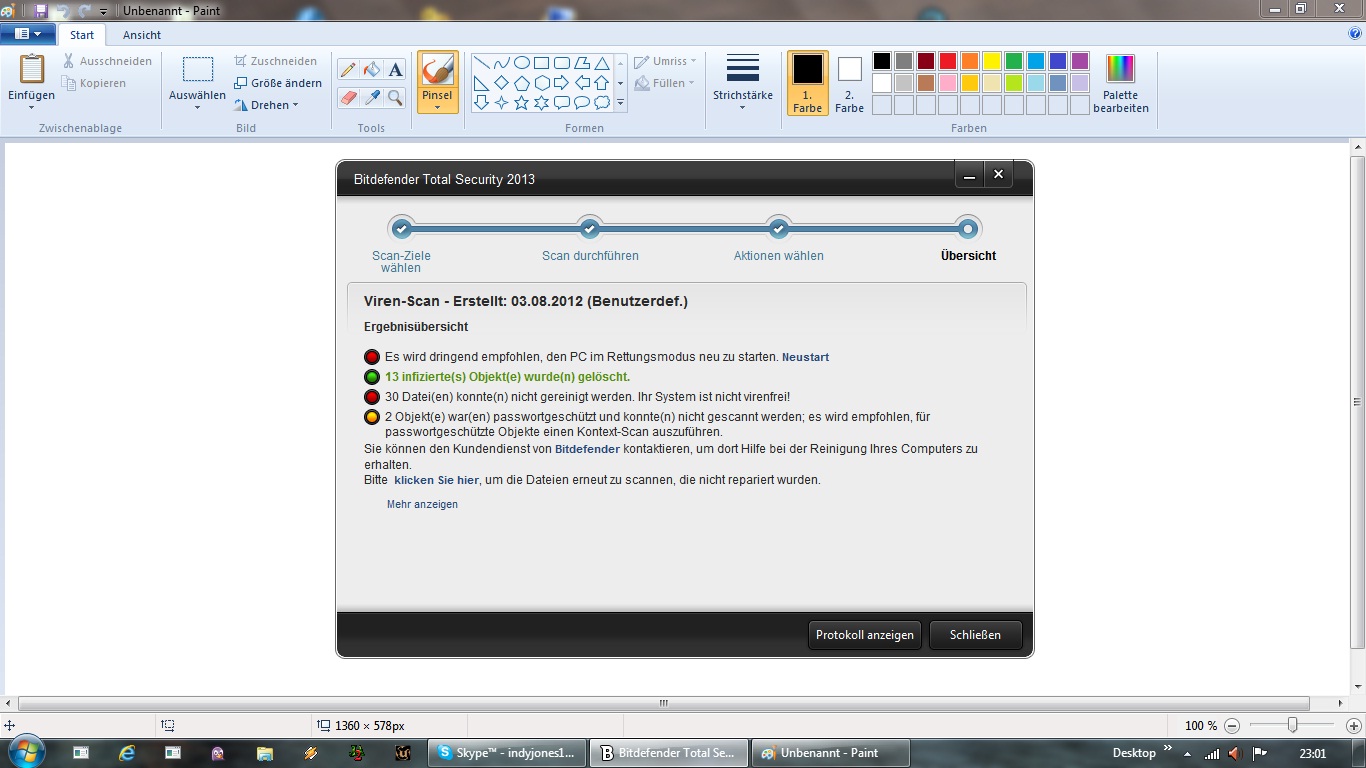Pick the five-point star shape
Viewport: 1366px width, 768px height.
click(521, 103)
